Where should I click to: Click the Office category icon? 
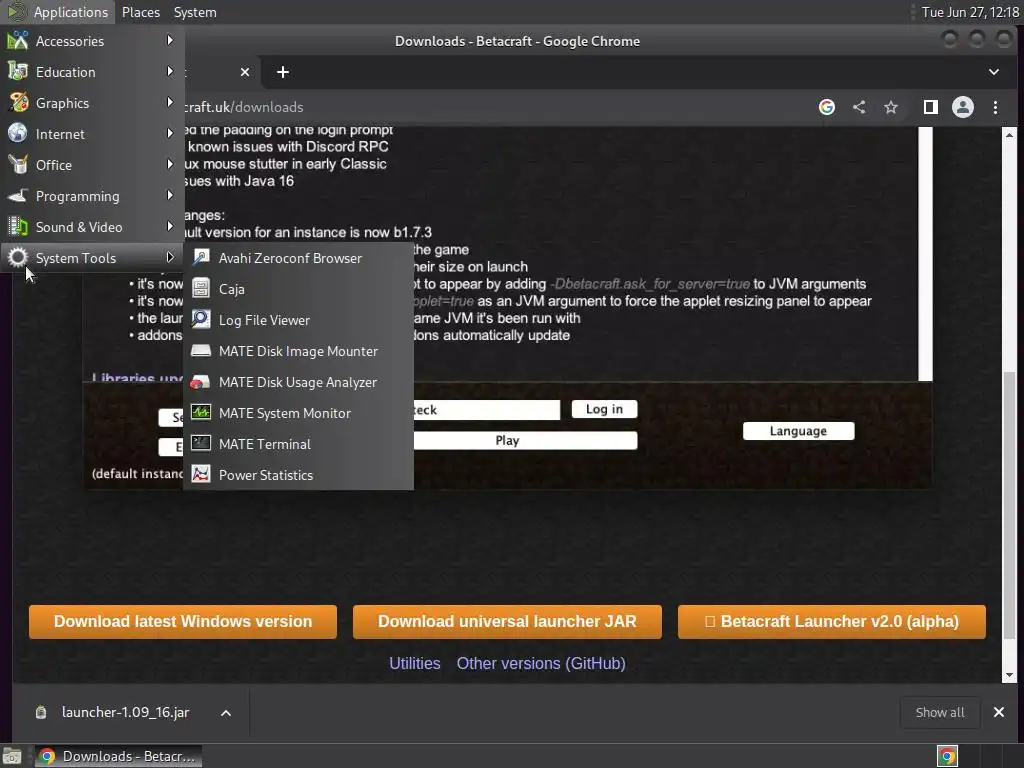coord(18,165)
